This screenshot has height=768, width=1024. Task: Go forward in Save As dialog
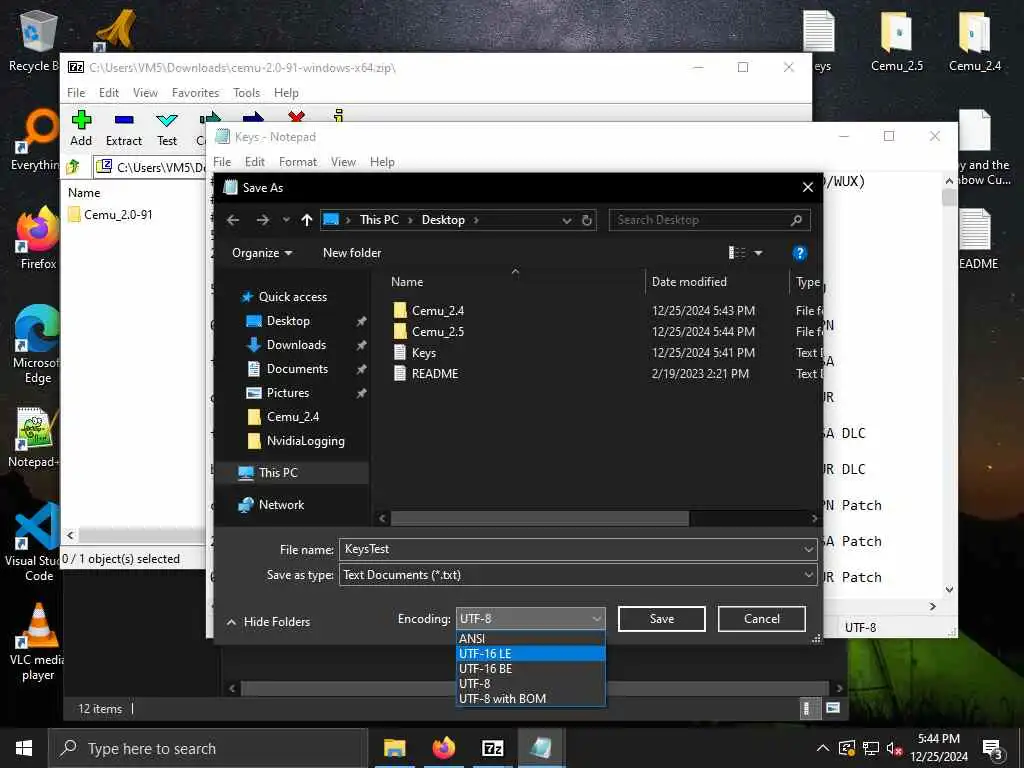pyautogui.click(x=263, y=220)
